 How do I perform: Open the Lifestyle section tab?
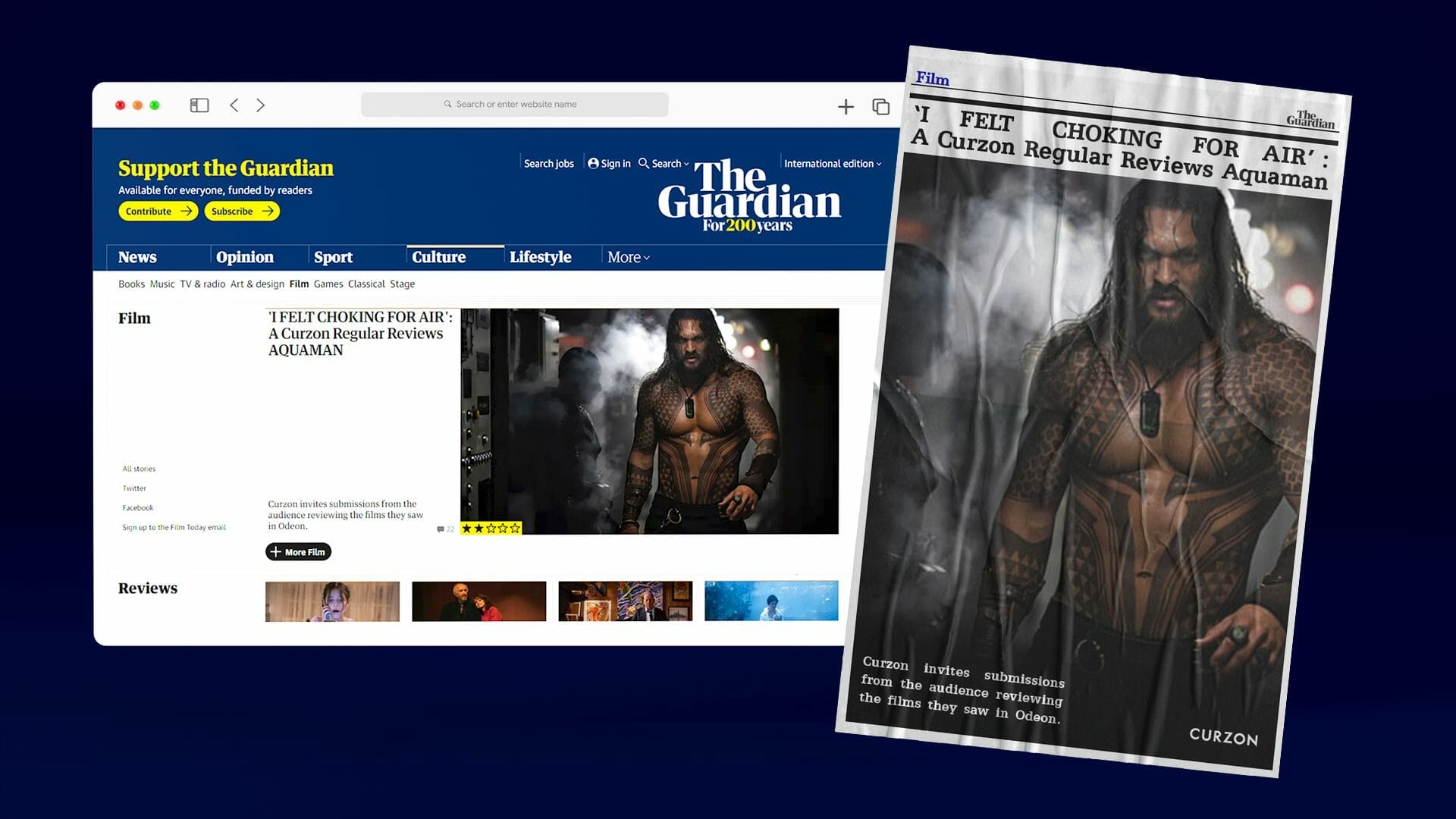click(540, 257)
